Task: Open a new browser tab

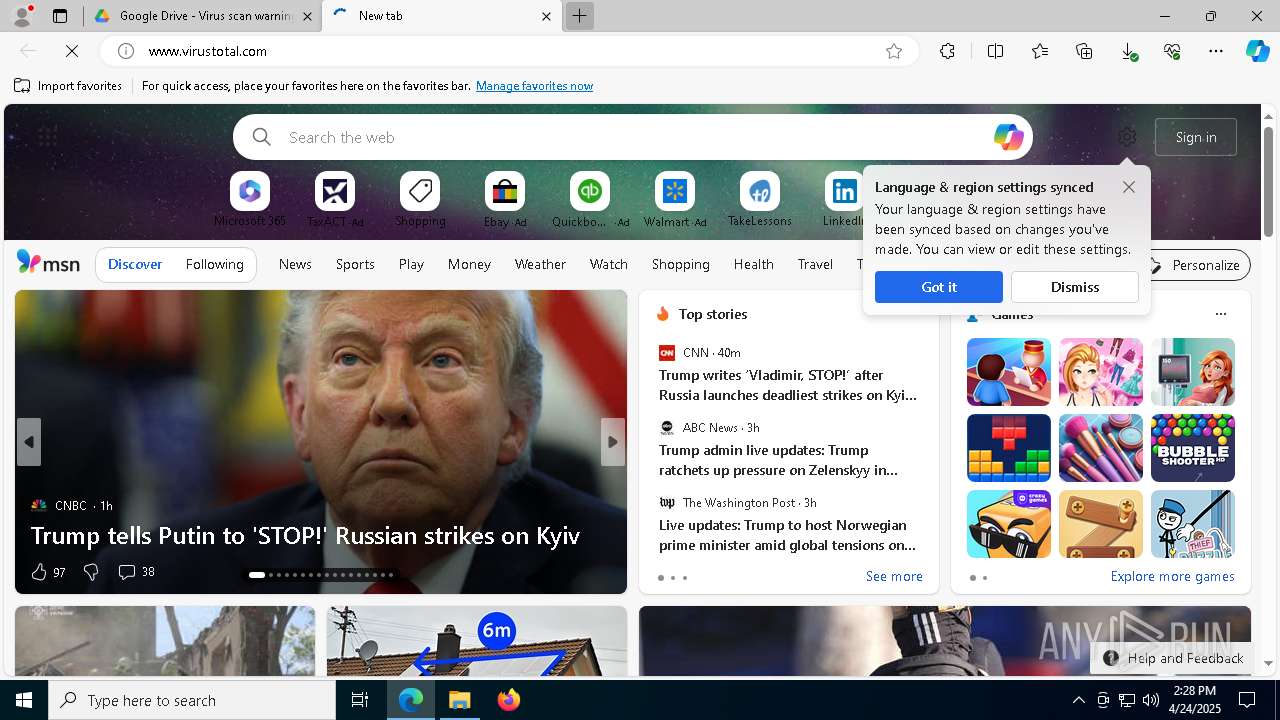Action: (x=579, y=16)
